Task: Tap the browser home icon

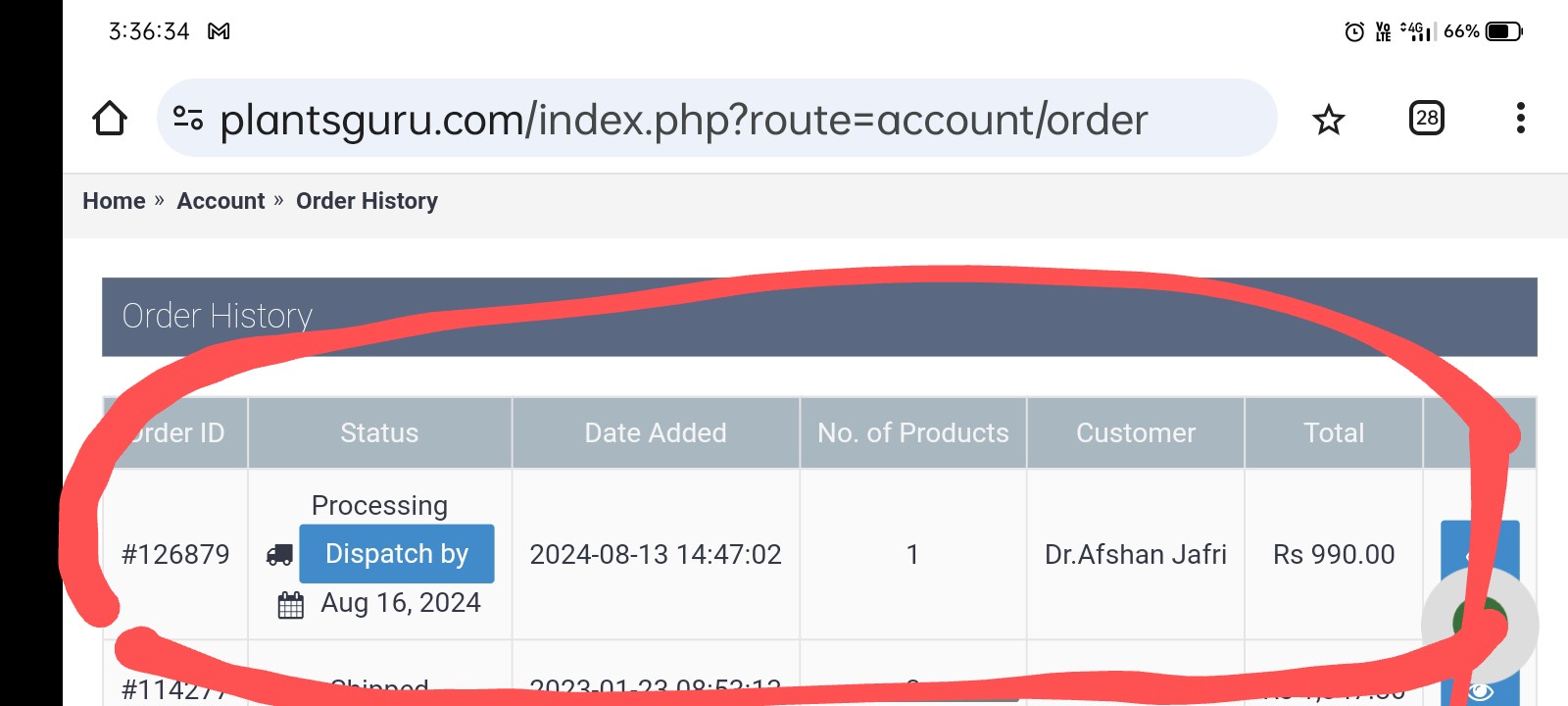Action: [x=110, y=119]
